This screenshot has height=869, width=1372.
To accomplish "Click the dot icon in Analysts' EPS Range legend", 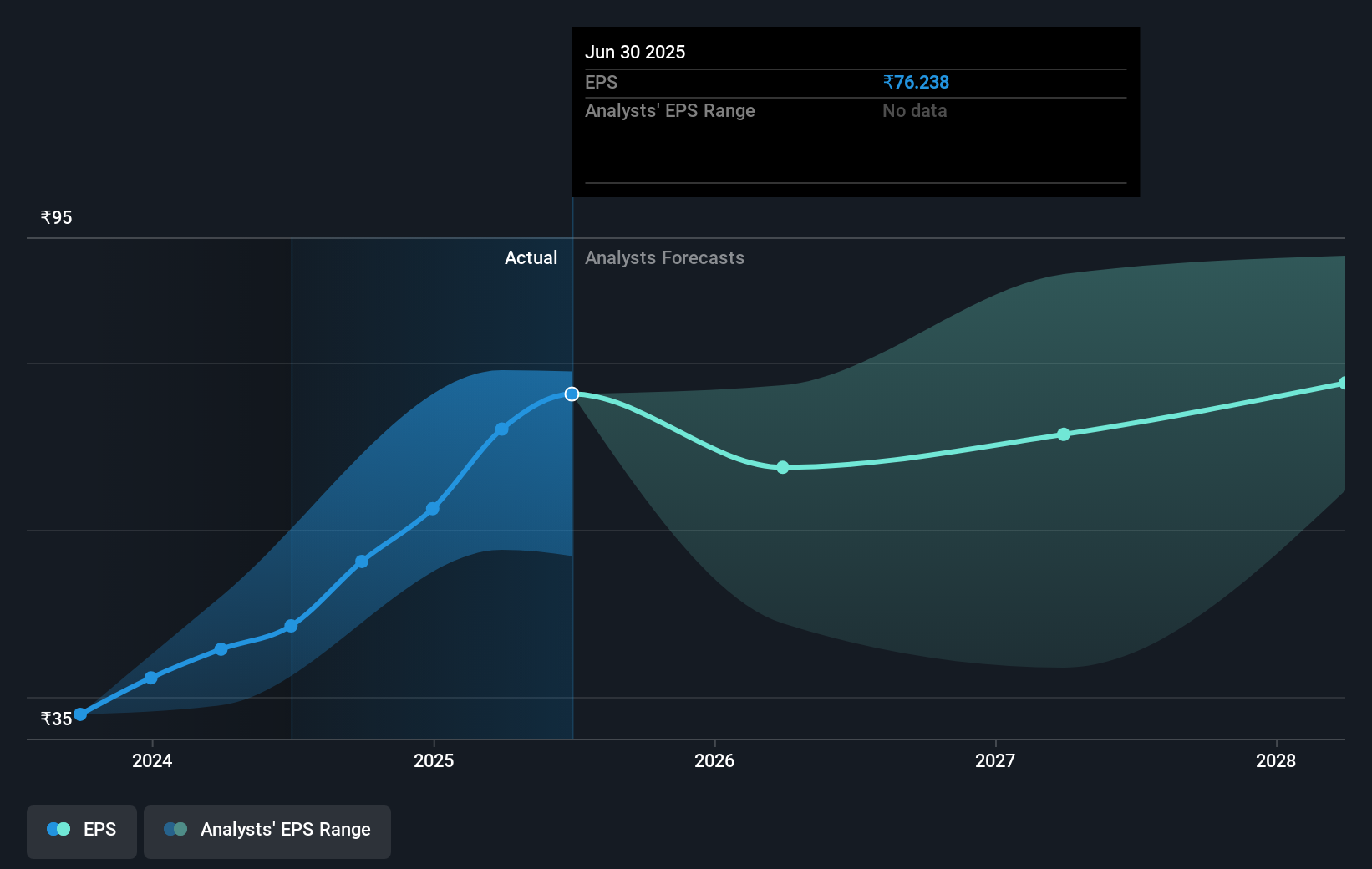I will point(175,829).
